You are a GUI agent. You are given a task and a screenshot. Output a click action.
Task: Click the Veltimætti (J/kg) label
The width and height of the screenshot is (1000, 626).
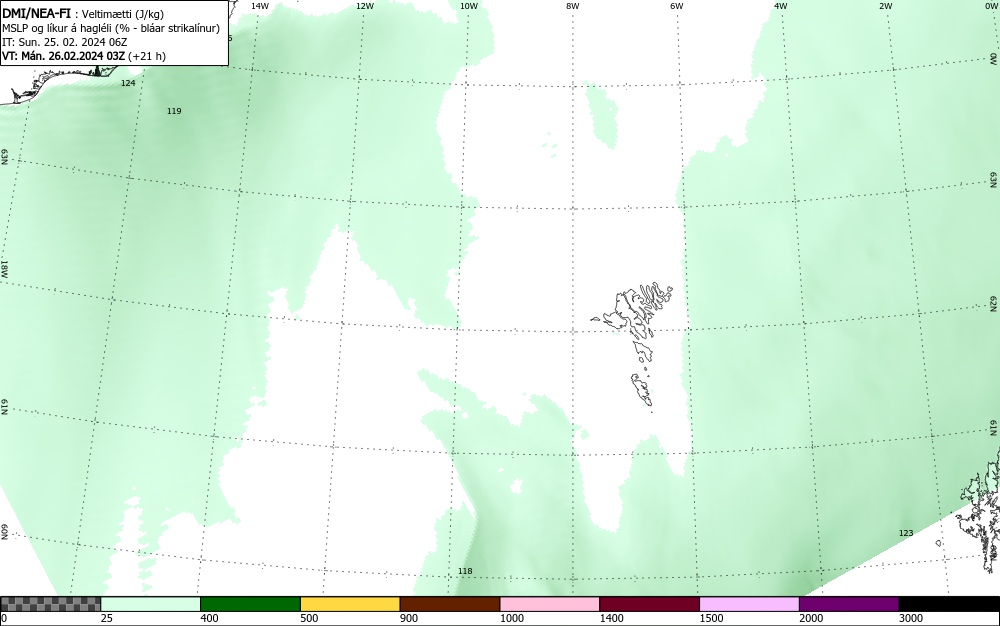pyautogui.click(x=123, y=14)
